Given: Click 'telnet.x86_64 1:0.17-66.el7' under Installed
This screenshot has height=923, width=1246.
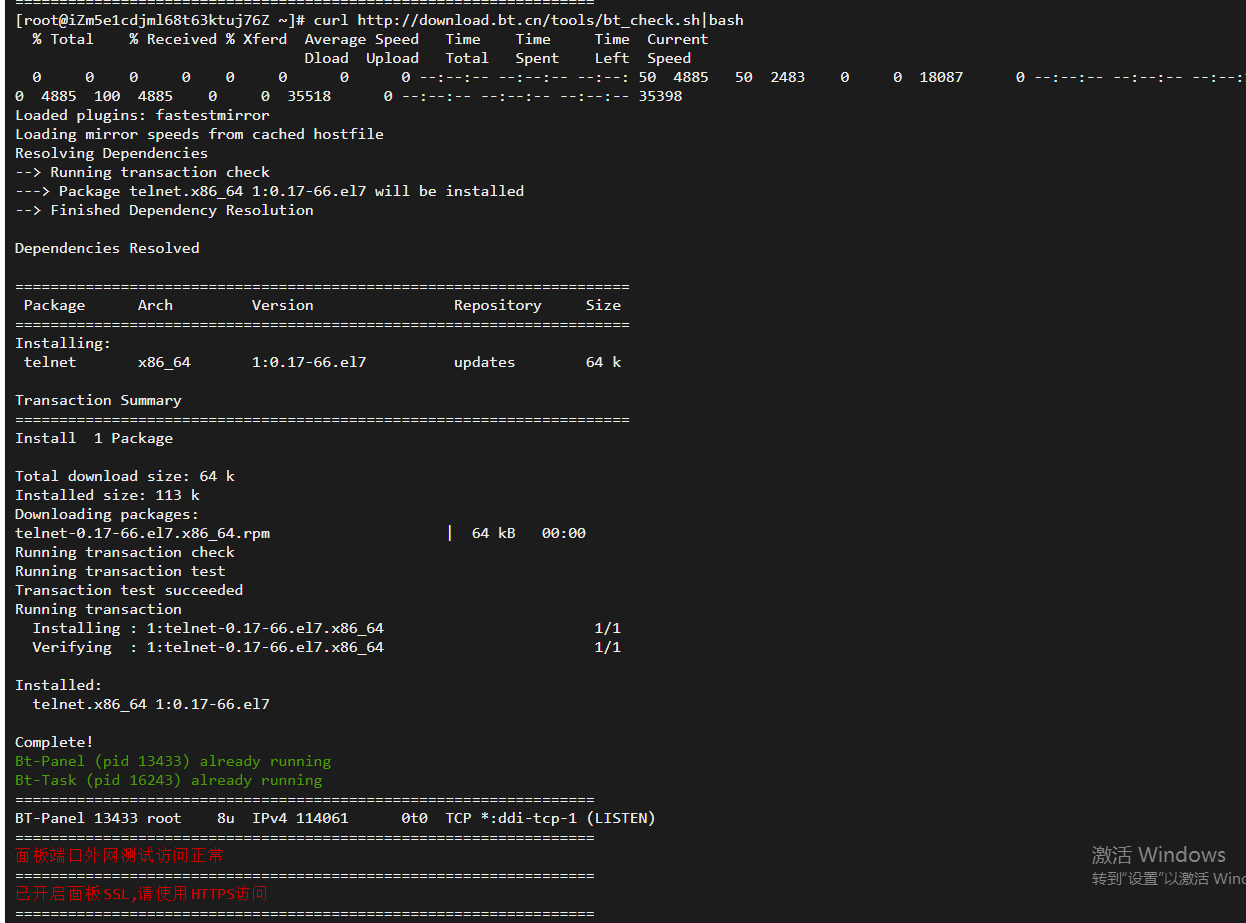Looking at the screenshot, I should (x=151, y=704).
